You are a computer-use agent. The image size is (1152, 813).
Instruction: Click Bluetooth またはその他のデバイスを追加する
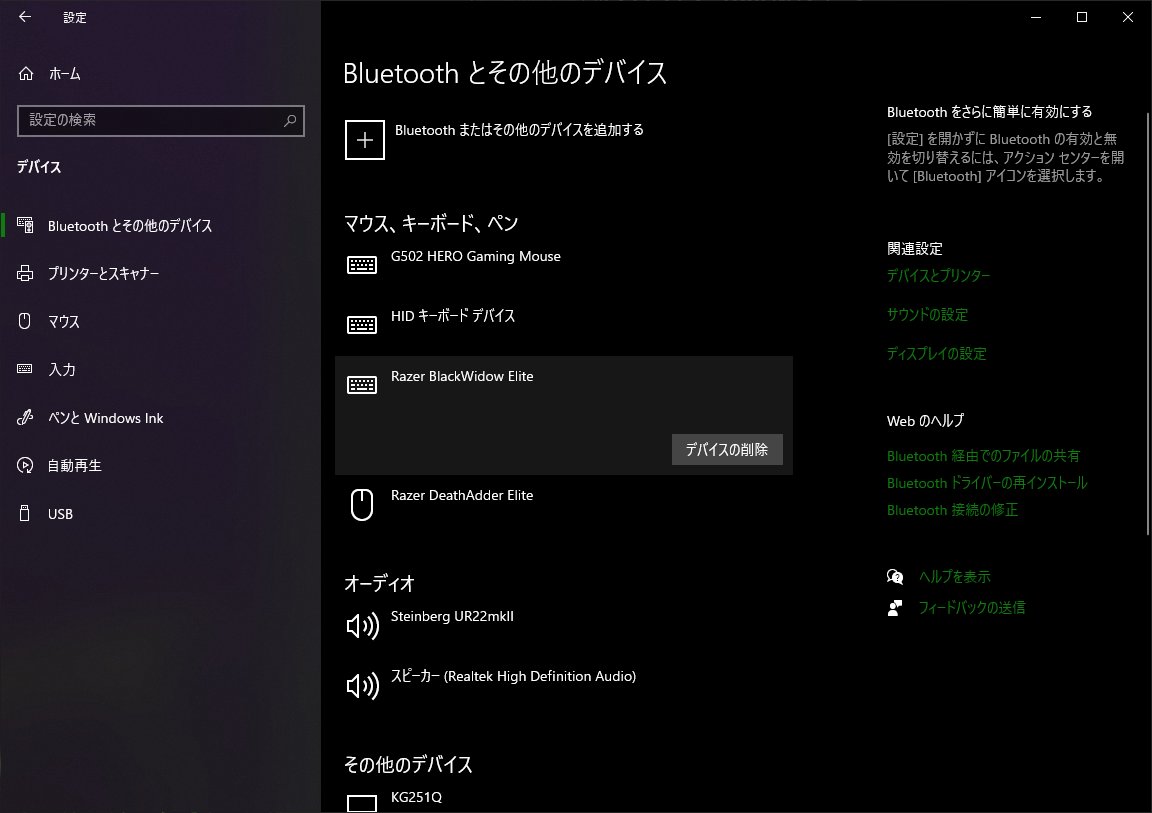(519, 130)
